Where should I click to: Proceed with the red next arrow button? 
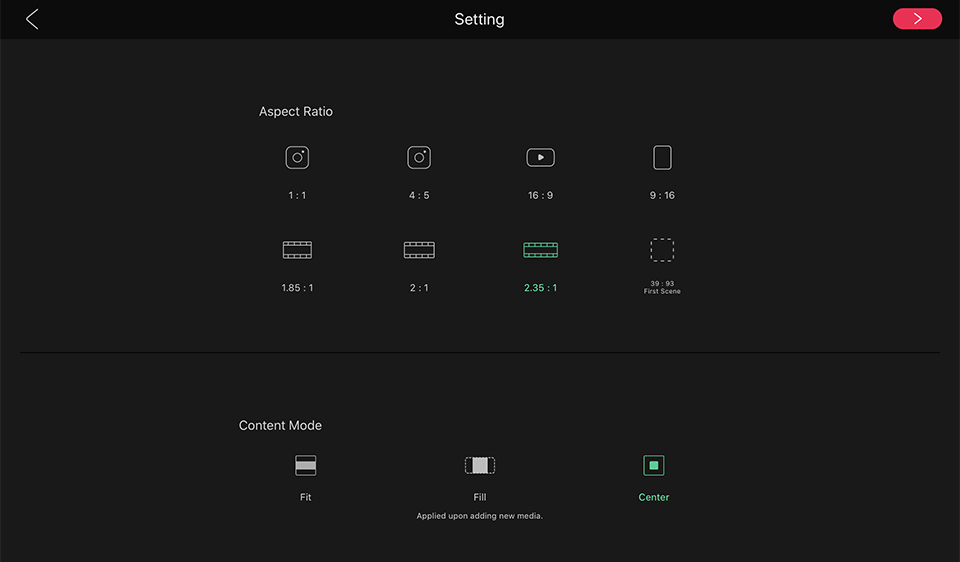[x=917, y=19]
